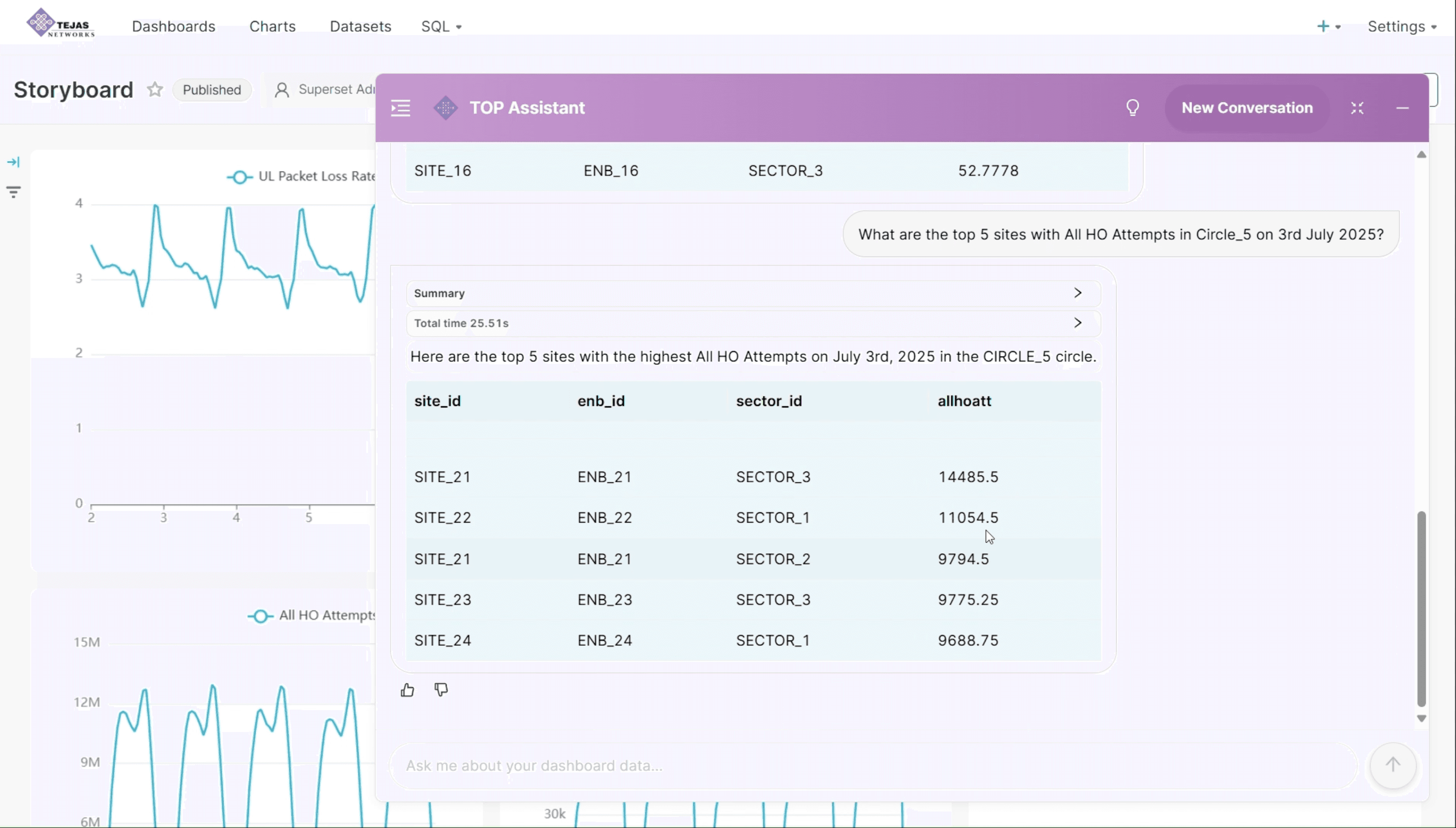Click the Published status badge
Screen dimensions: 1456x828
[211, 89]
